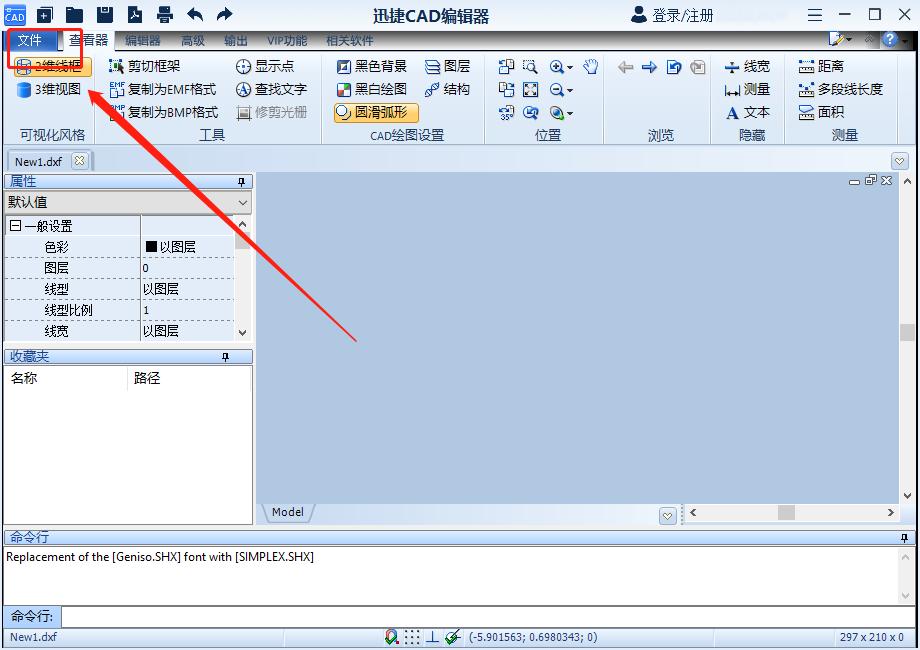Open the globe zoom options dropdown arrow
920x650 pixels.
tap(570, 113)
